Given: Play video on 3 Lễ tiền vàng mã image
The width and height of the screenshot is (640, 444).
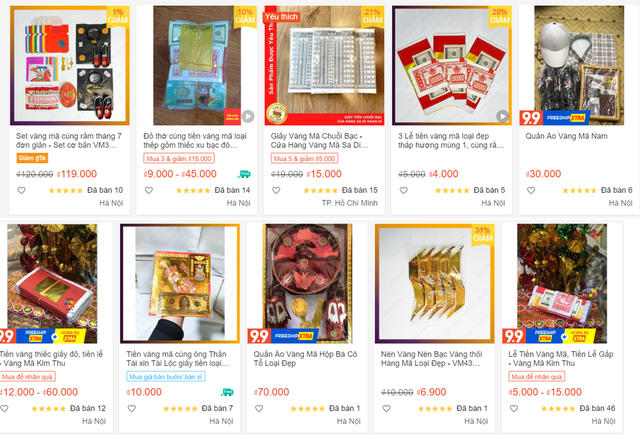Looking at the screenshot, I should [x=502, y=116].
